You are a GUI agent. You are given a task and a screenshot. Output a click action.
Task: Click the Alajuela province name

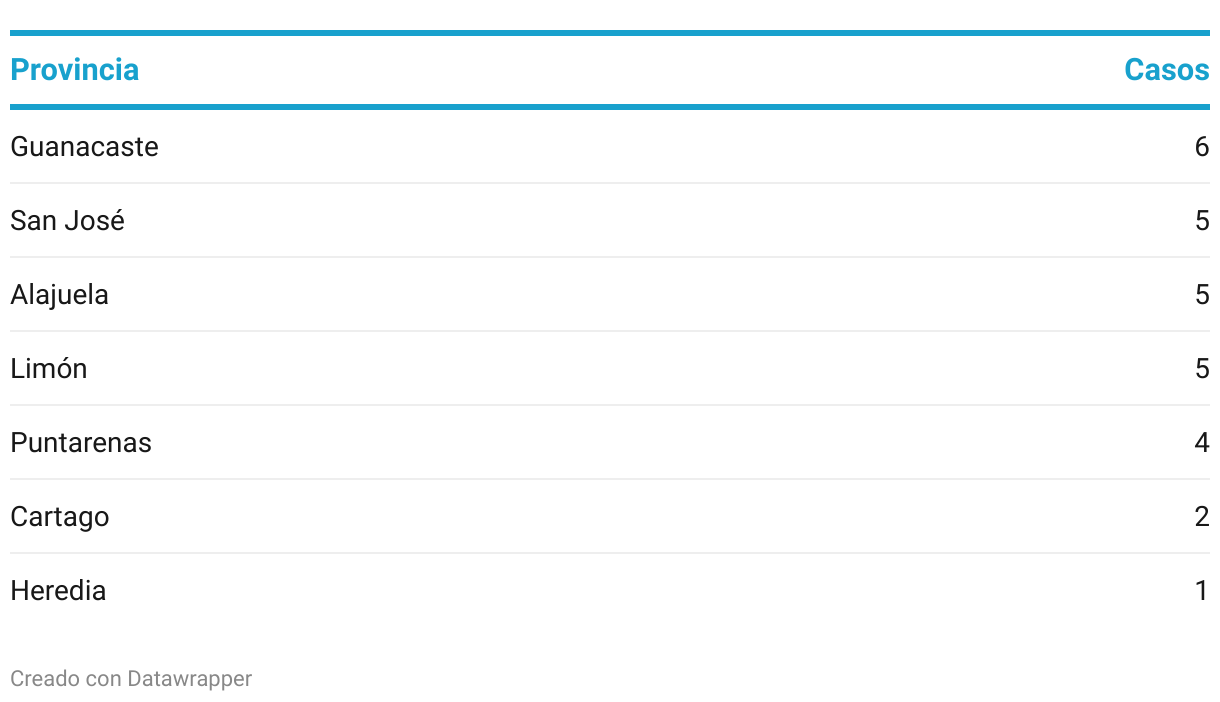(59, 295)
